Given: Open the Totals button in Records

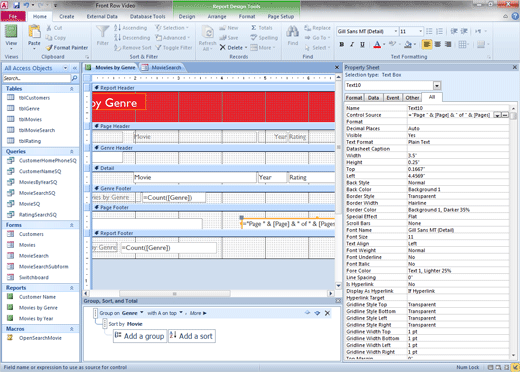Looking at the screenshot, I should click(x=262, y=28).
